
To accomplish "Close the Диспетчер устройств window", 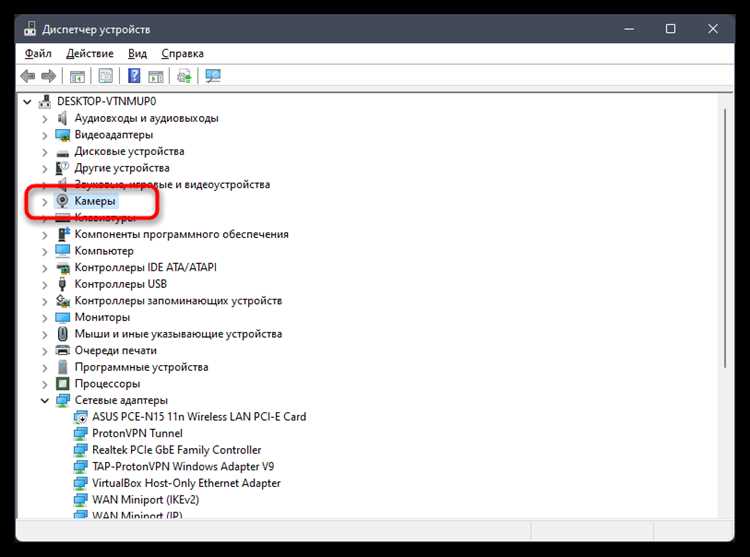I will click(713, 29).
